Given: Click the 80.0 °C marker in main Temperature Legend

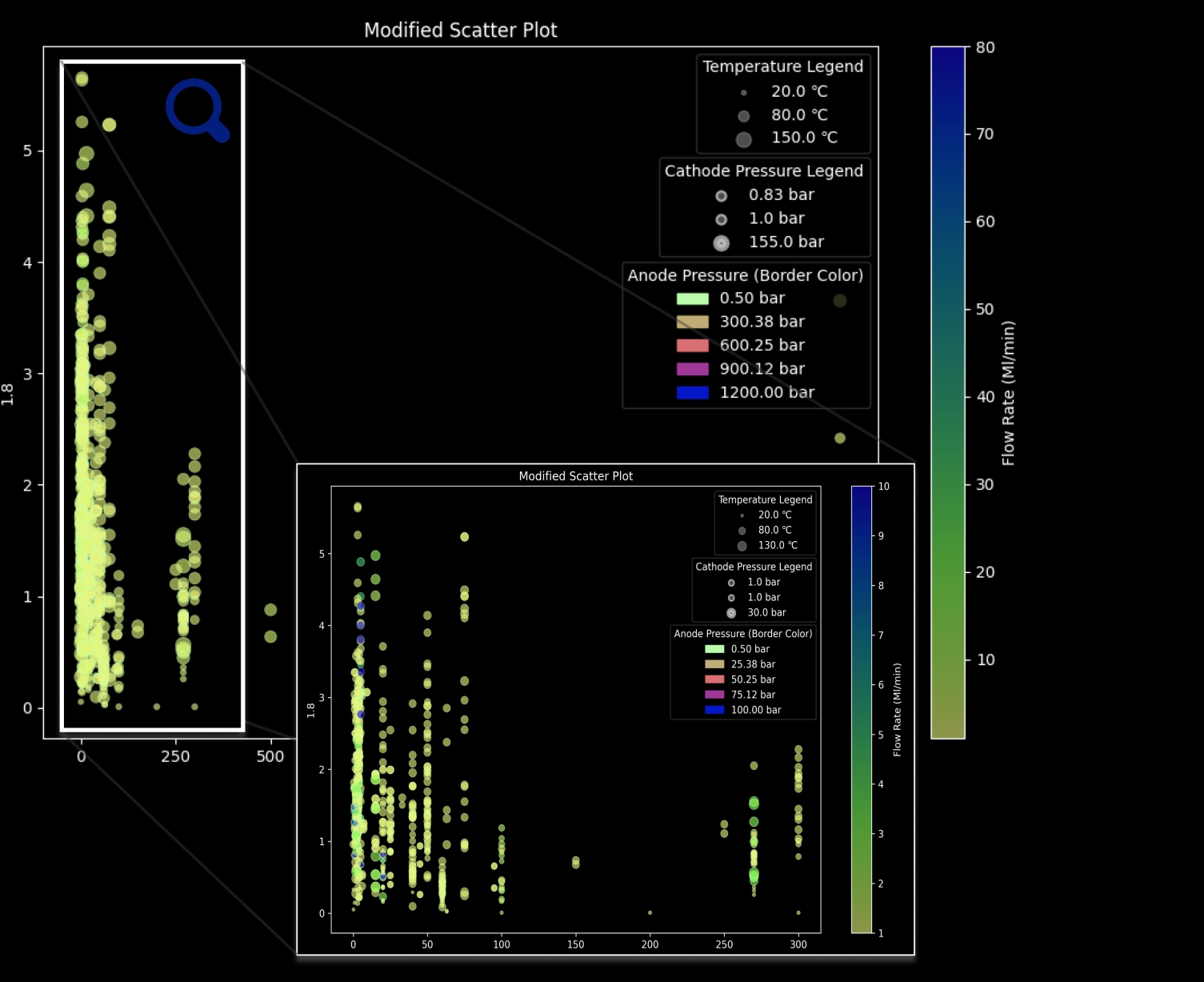Looking at the screenshot, I should click(x=743, y=116).
